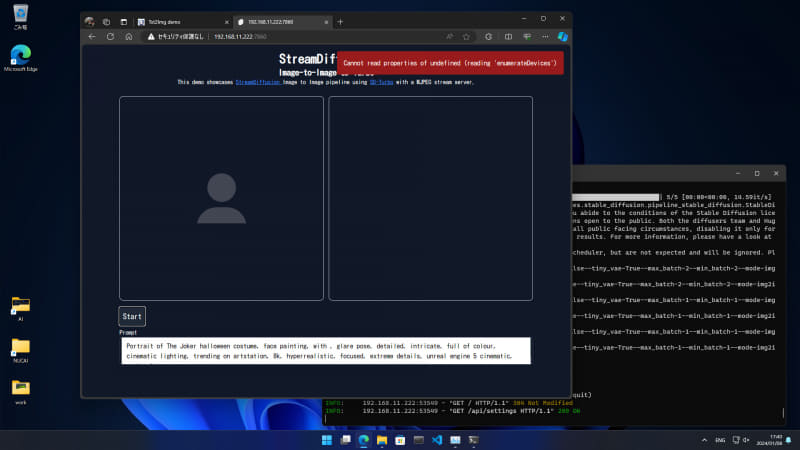Screen dimensions: 800x450
Task: Click the ENG language indicator in taskbar
Action: pyautogui.click(x=720, y=440)
